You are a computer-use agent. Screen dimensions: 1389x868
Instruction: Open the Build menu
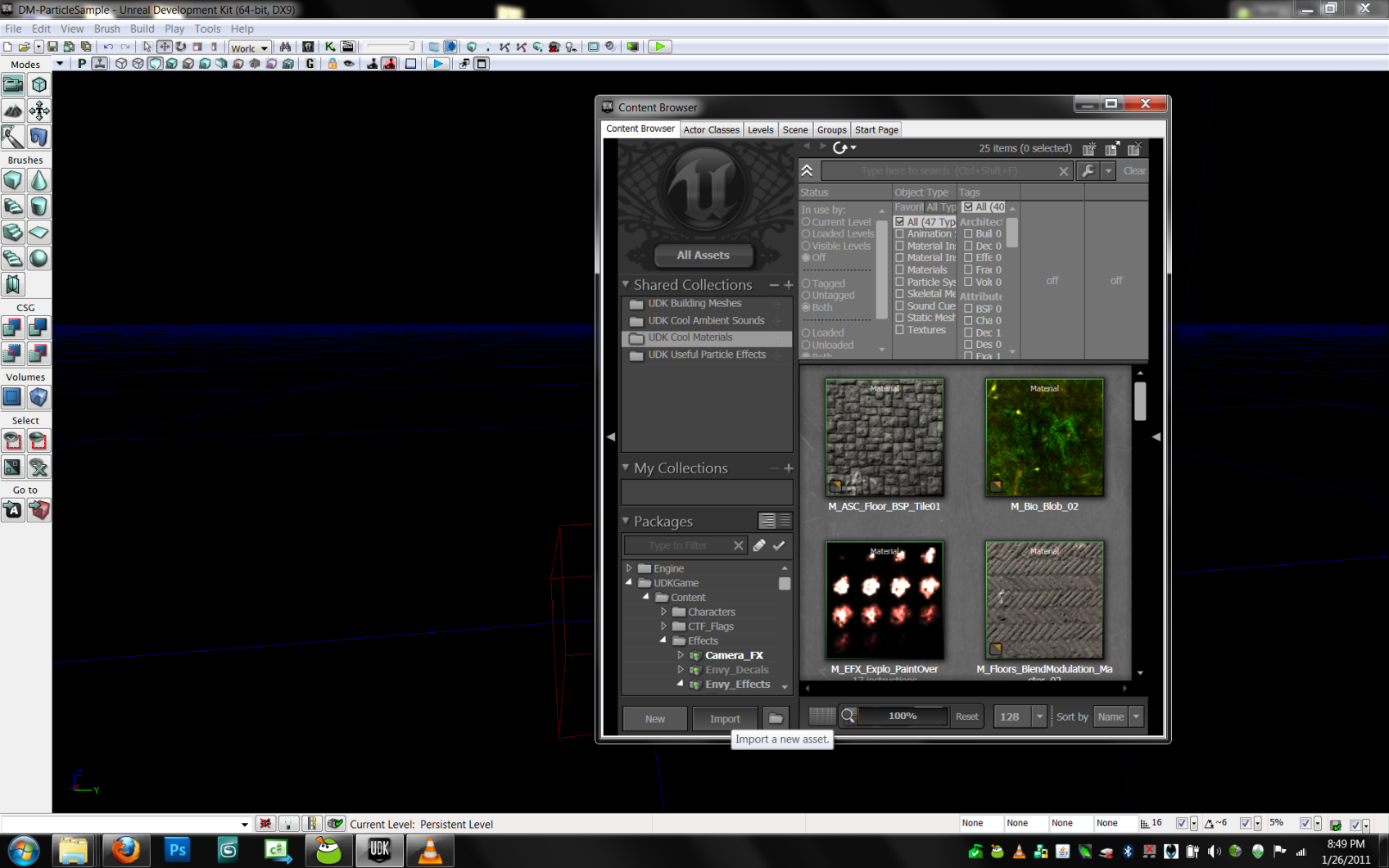click(142, 29)
